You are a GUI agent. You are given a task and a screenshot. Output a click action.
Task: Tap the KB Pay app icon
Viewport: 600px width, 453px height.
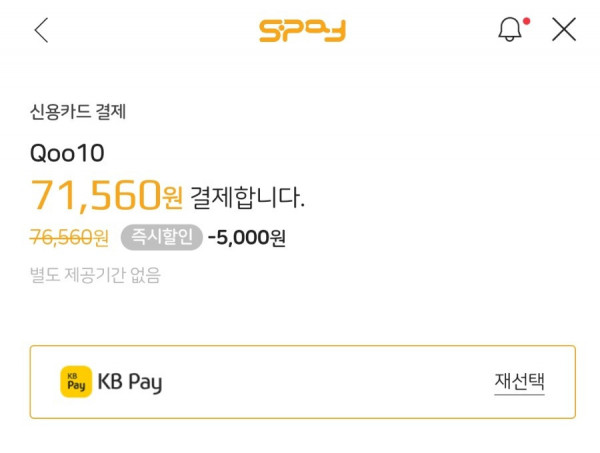[76, 381]
